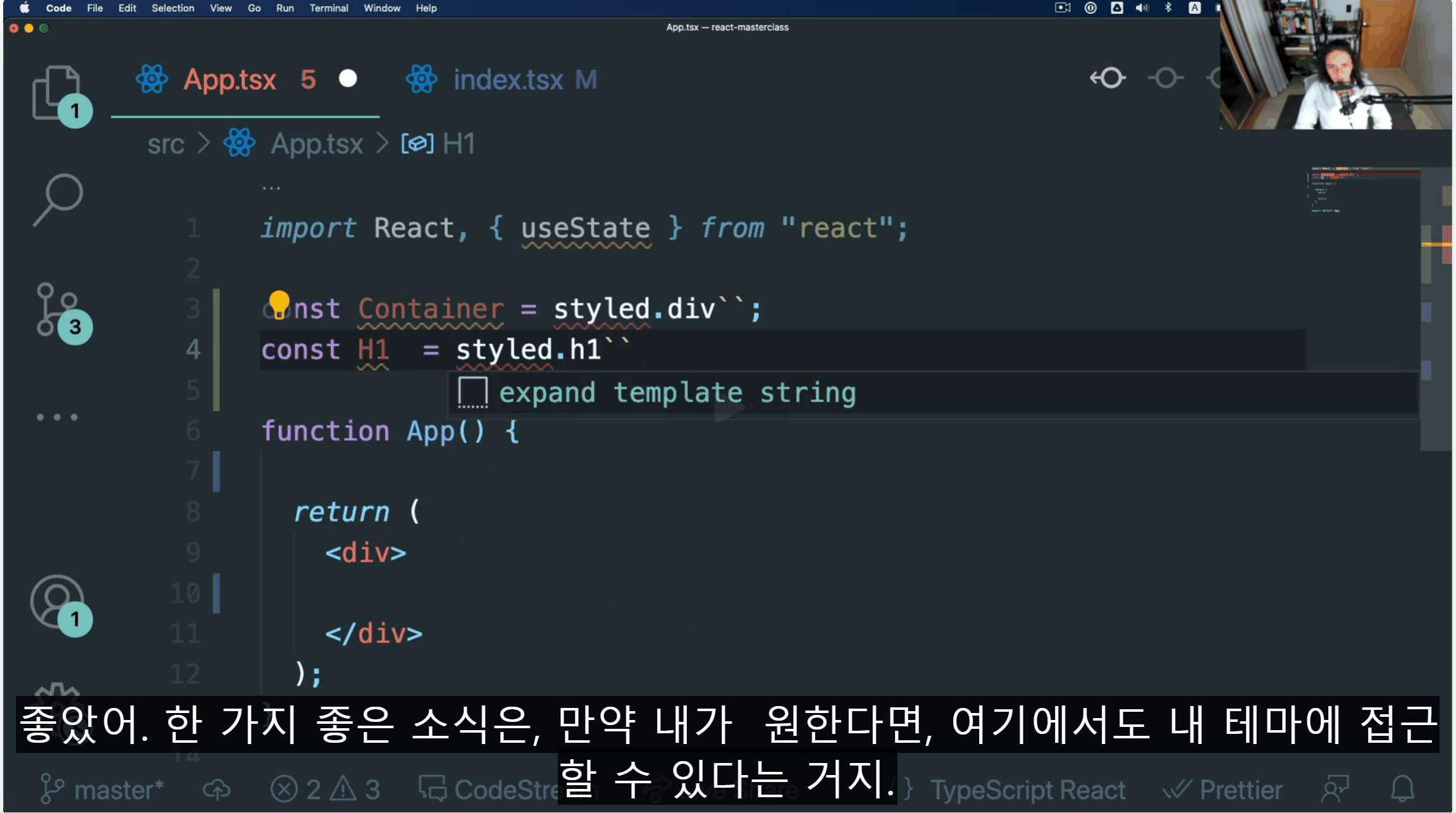Screen dimensions: 1456x813
Task: Click the editor minimap code preview
Action: coord(1364,191)
